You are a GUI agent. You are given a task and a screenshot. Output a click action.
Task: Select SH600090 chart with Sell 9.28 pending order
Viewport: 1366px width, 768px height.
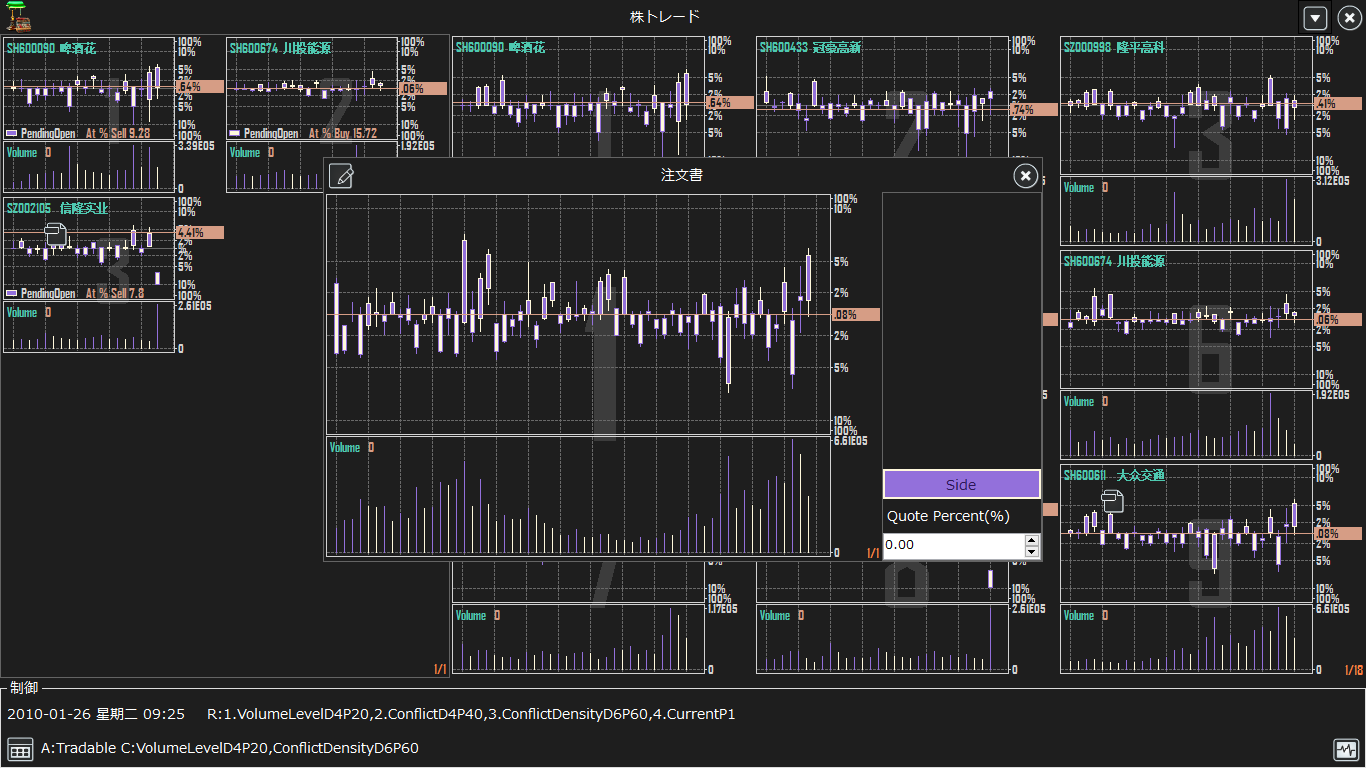(x=88, y=89)
